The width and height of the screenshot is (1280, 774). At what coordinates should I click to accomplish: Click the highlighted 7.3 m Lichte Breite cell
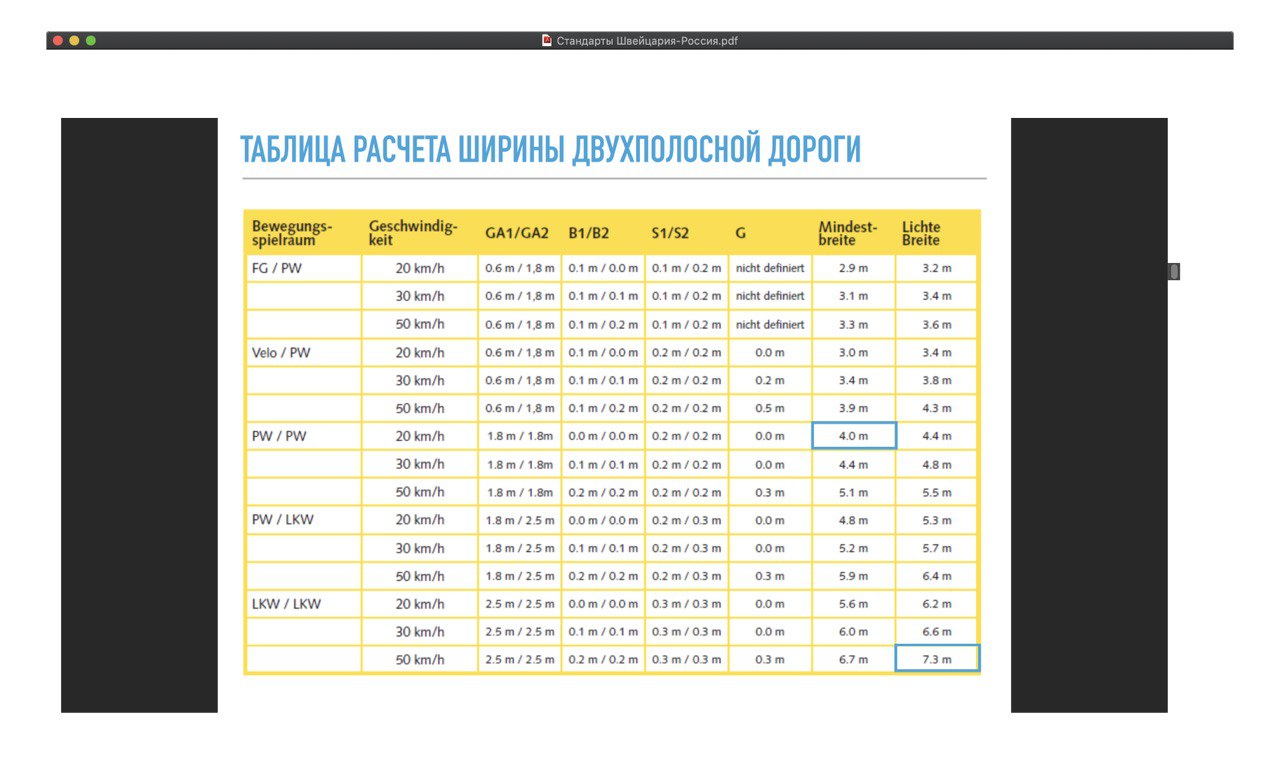(937, 659)
